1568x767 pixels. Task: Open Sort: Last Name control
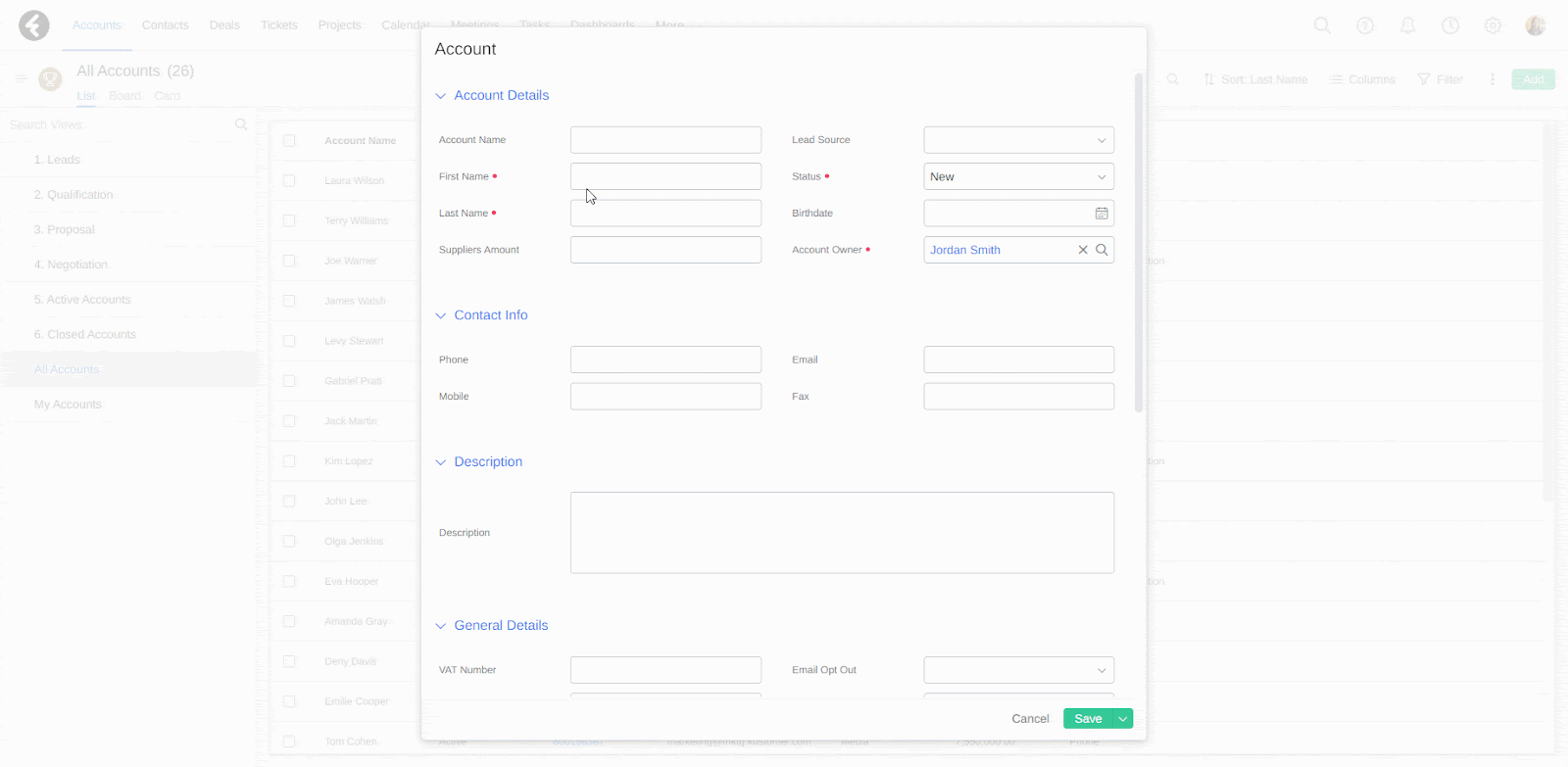pos(1255,79)
